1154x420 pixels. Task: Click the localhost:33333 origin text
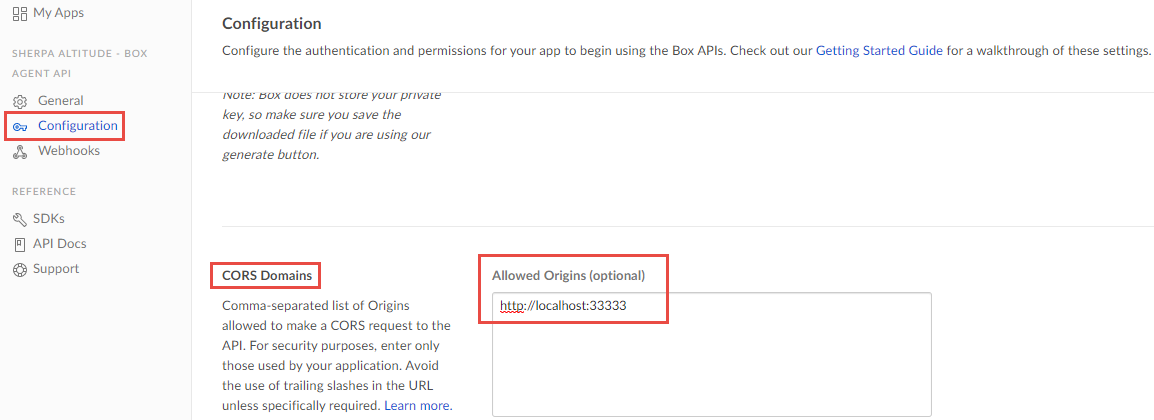pyautogui.click(x=563, y=305)
